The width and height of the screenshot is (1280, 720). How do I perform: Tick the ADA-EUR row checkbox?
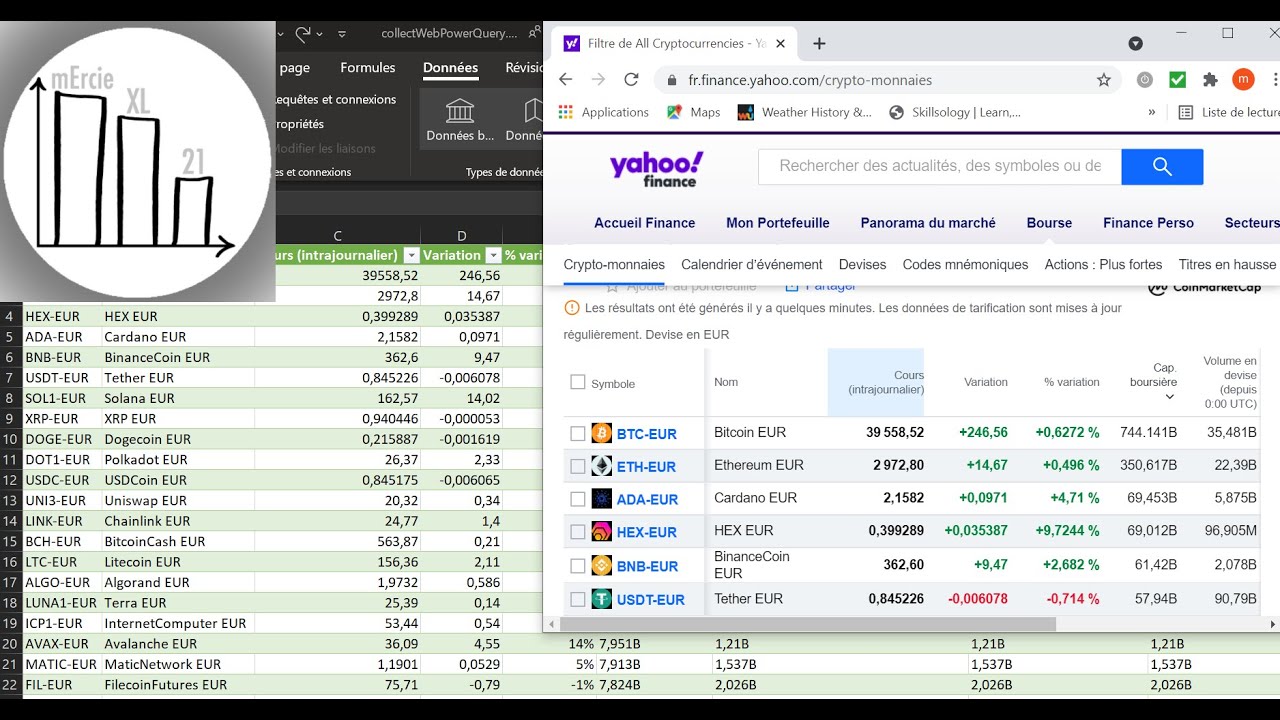pos(578,499)
